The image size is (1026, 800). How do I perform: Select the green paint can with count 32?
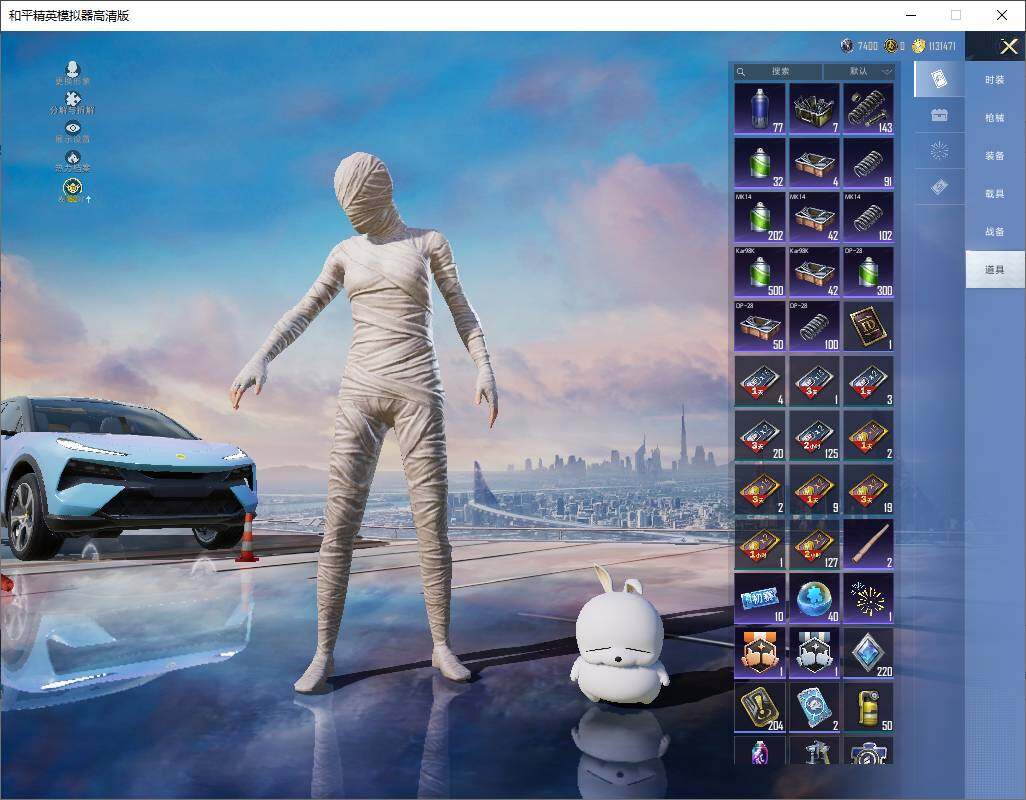point(760,163)
